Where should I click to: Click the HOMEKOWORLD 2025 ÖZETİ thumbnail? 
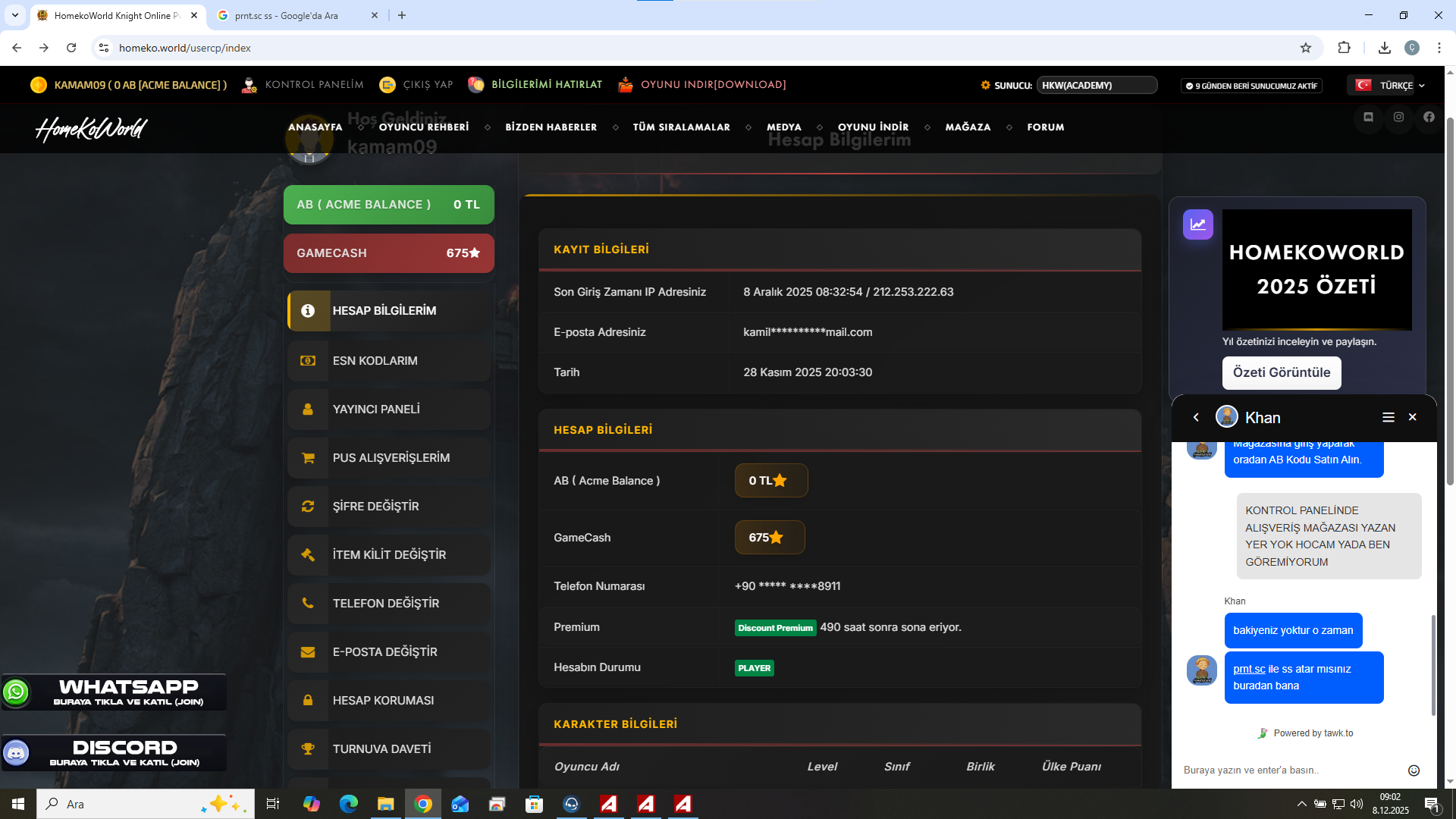[x=1317, y=269]
